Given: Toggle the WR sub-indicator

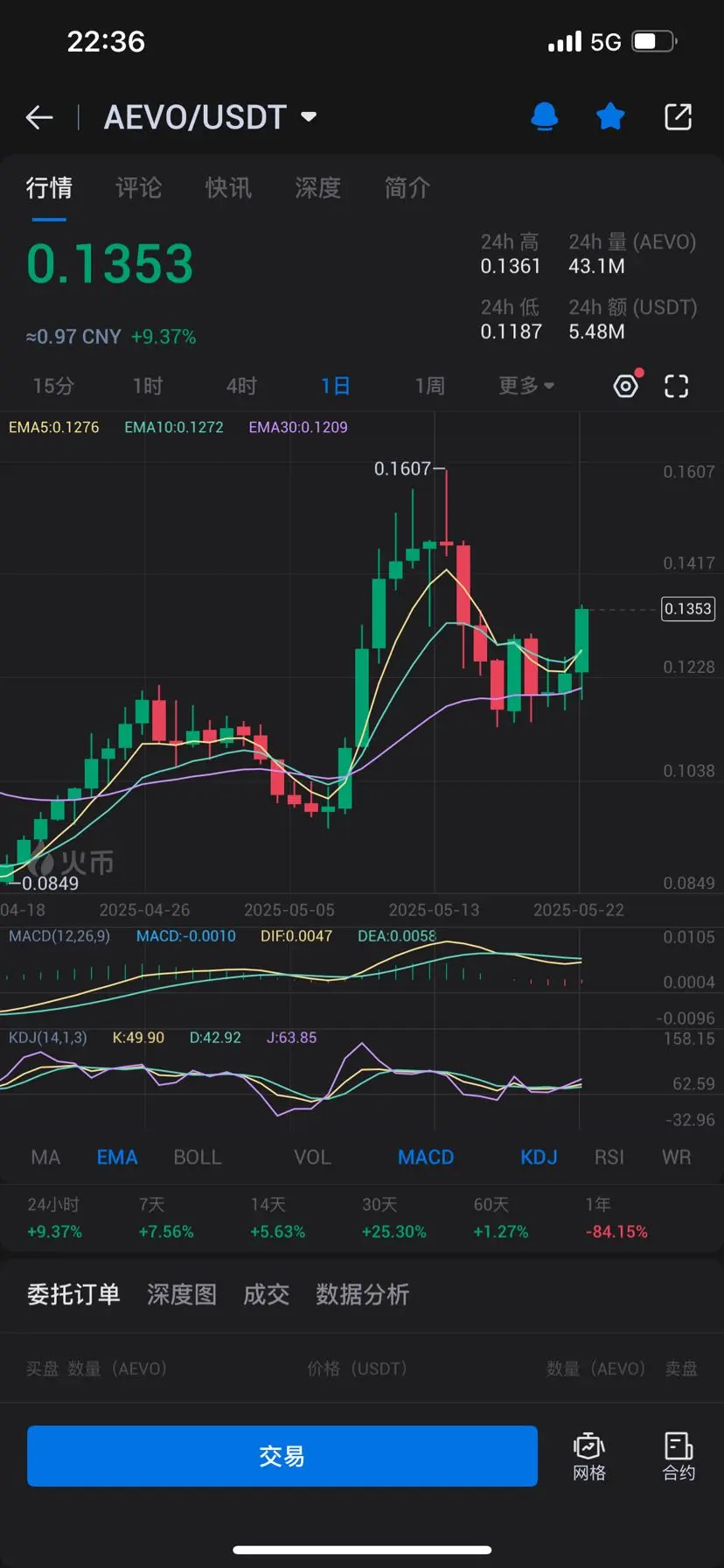Looking at the screenshot, I should click(677, 1158).
